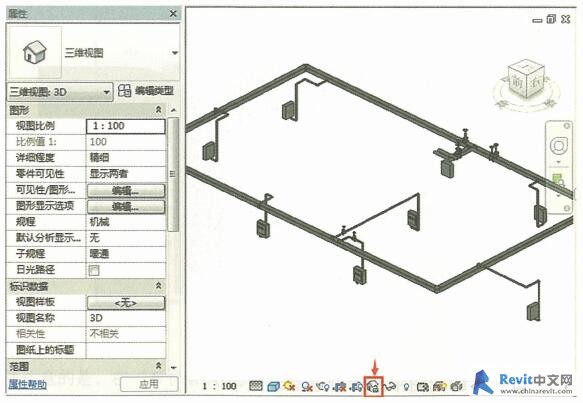Viewport: 583px width, 403px height.
Task: Open the 三维视图 type selector dropdown
Action: (x=174, y=53)
